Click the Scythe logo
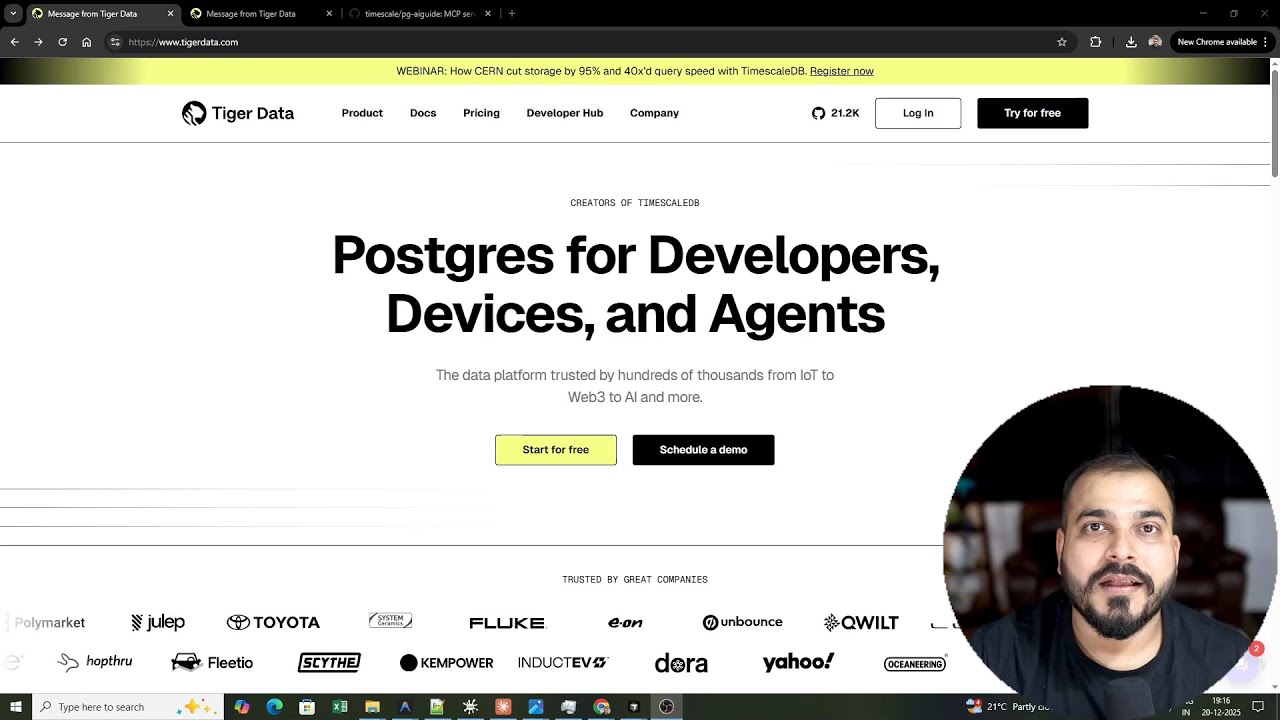1280x720 pixels. point(329,662)
